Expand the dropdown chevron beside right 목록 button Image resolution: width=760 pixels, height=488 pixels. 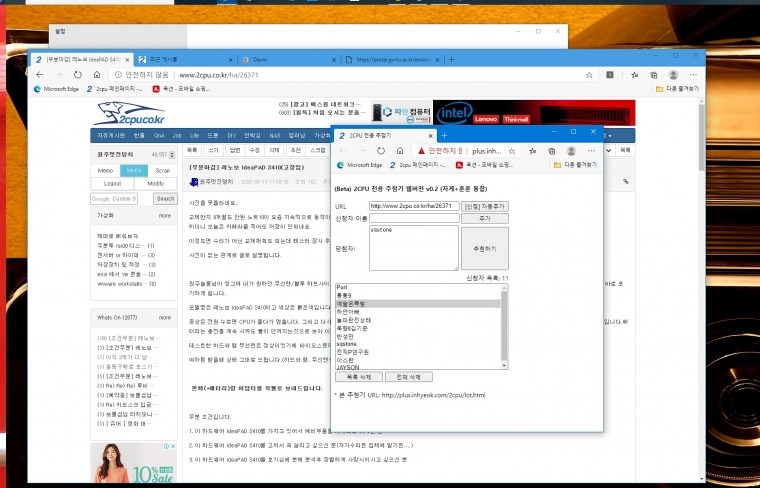[608, 151]
